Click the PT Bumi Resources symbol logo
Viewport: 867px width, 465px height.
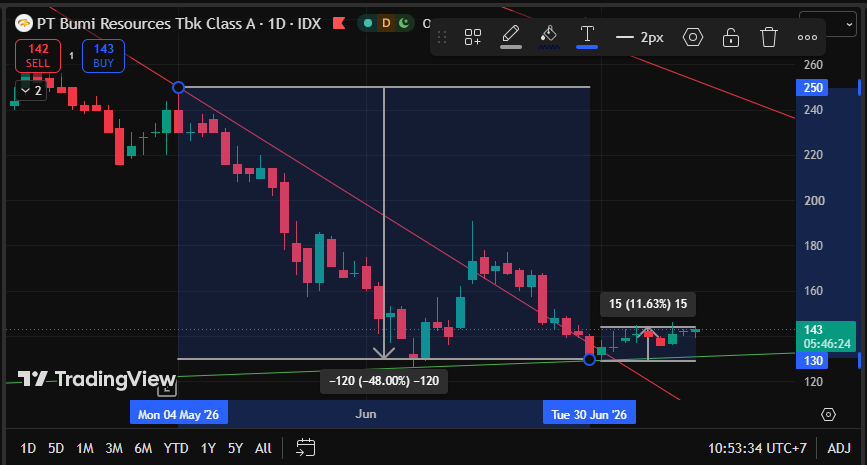point(24,23)
